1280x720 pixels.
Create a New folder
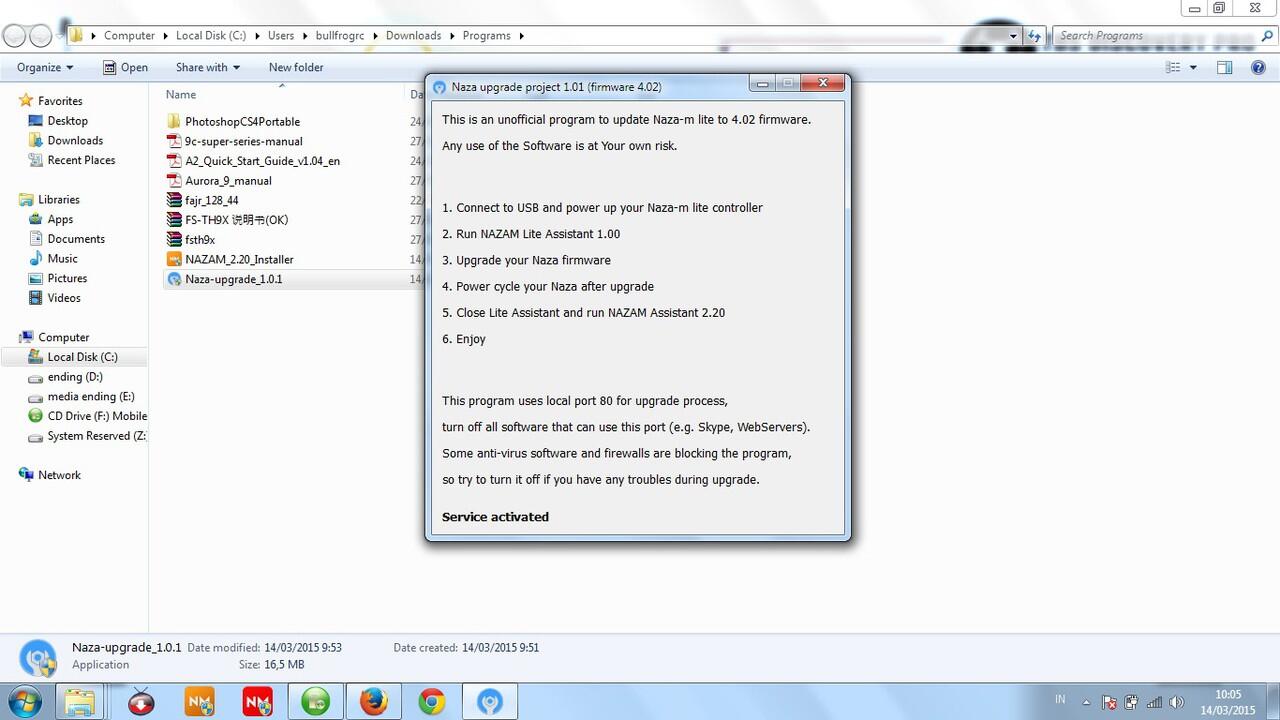click(296, 67)
